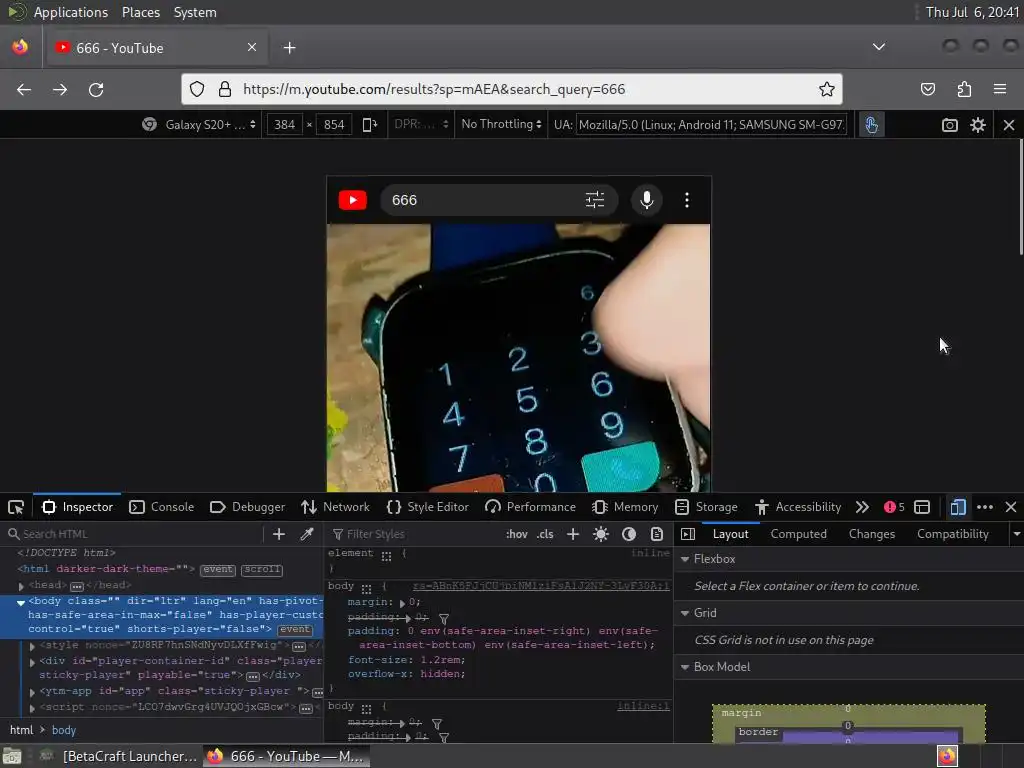The width and height of the screenshot is (1024, 768).
Task: Click the user agent string field
Action: [711, 125]
